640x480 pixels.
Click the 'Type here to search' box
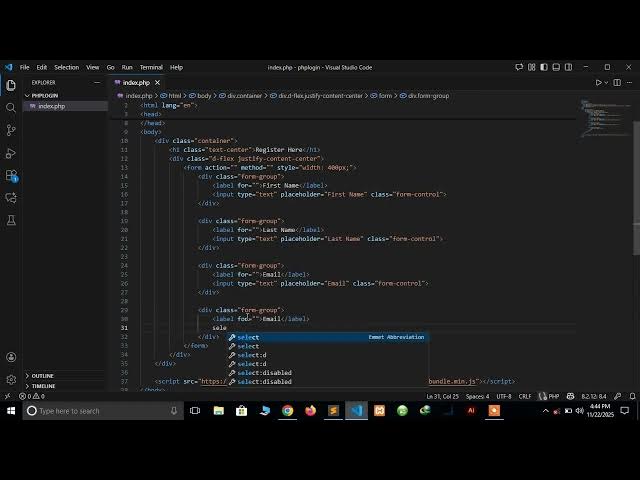point(103,411)
